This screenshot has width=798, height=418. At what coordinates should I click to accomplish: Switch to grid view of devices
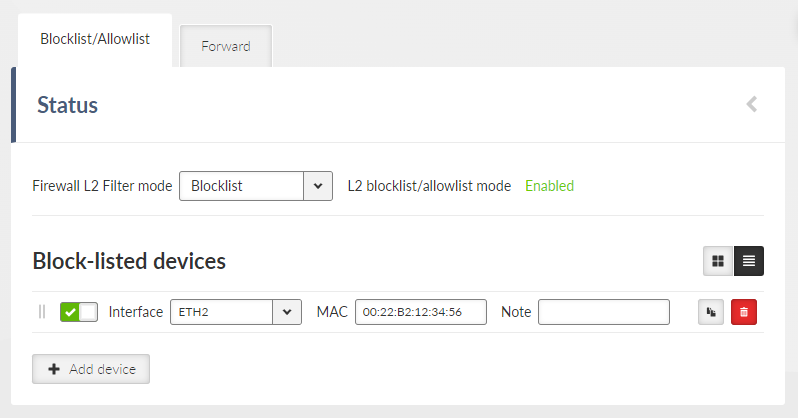pyautogui.click(x=718, y=261)
